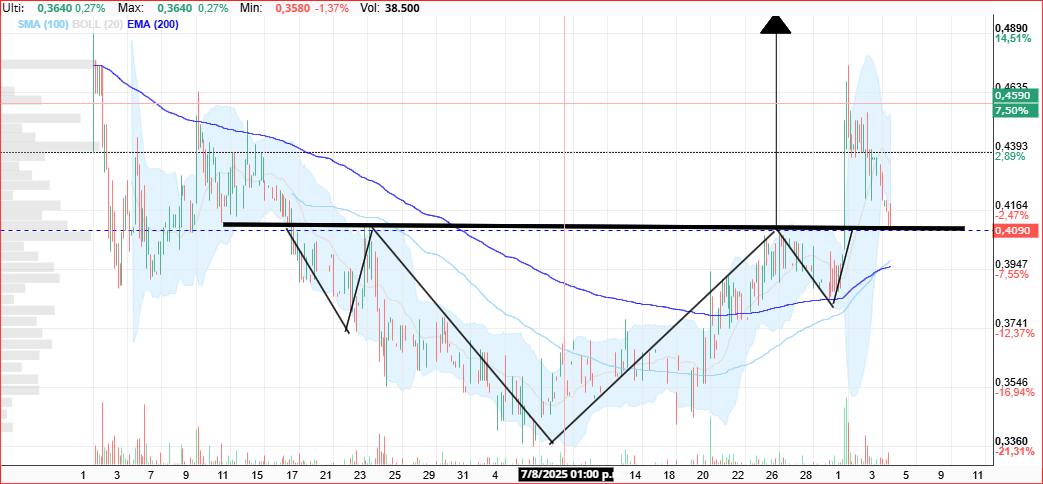Click the -2,47% axis percentage
Image resolution: width=1043 pixels, height=484 pixels.
1011,215
